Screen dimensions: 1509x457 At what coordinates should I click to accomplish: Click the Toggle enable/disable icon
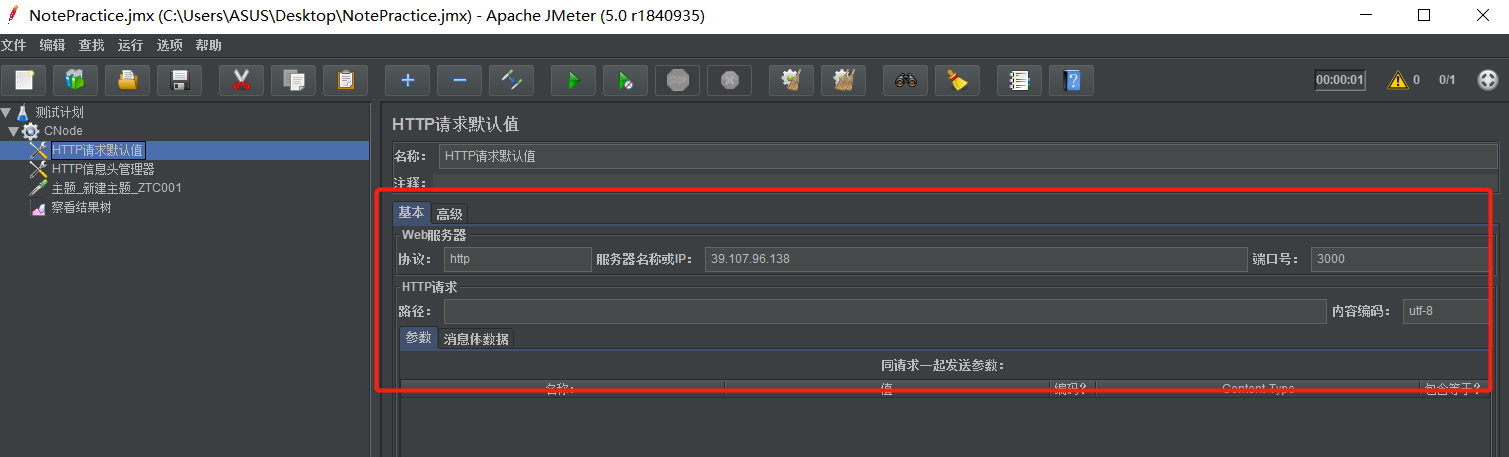point(511,80)
